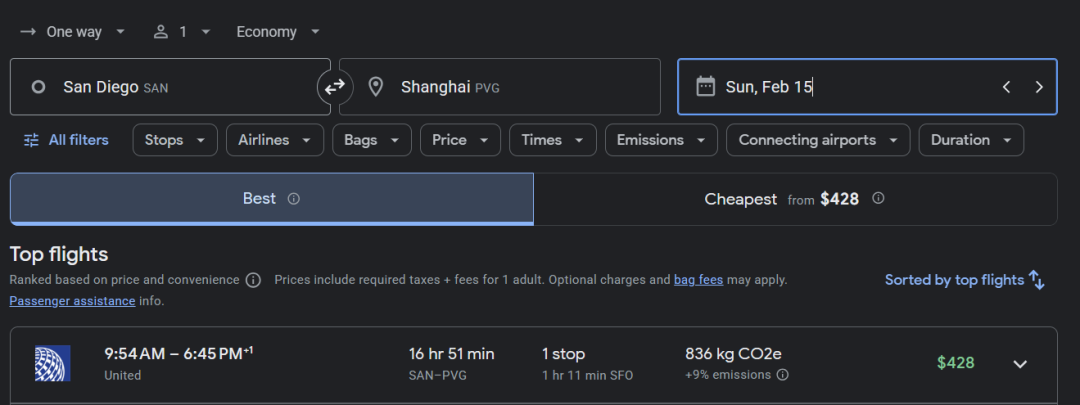Advance to next departure date

click(x=1039, y=87)
